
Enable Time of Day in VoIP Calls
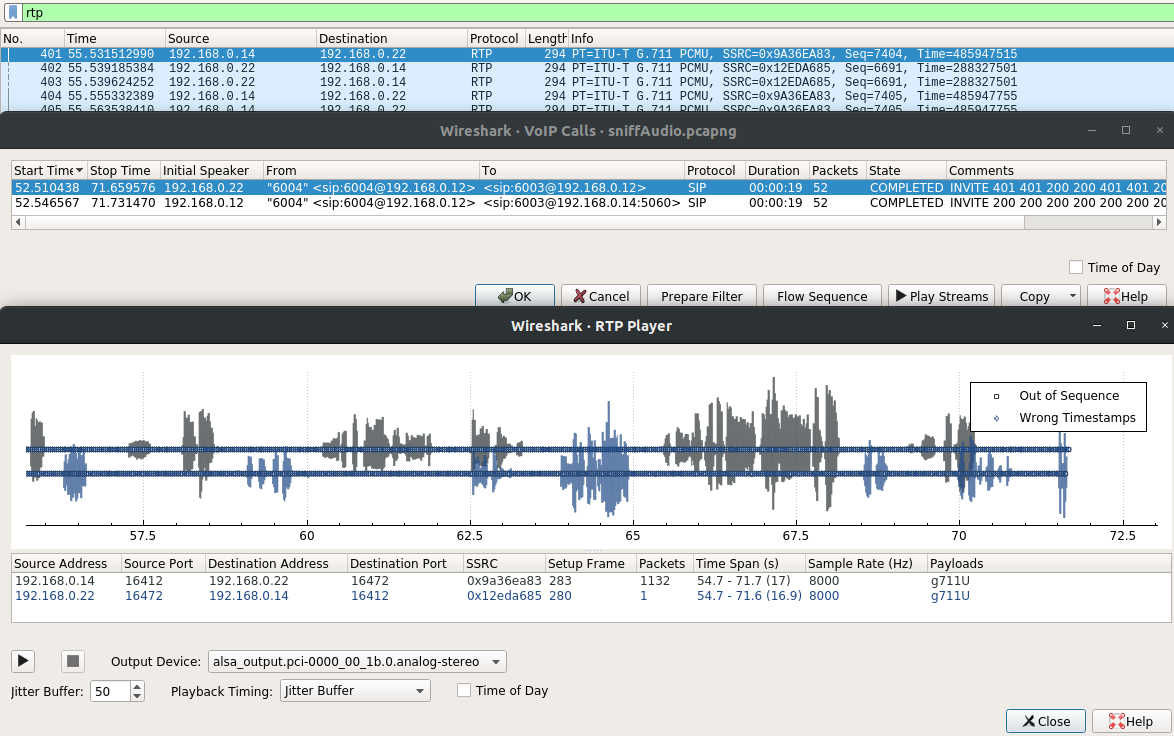click(1076, 267)
